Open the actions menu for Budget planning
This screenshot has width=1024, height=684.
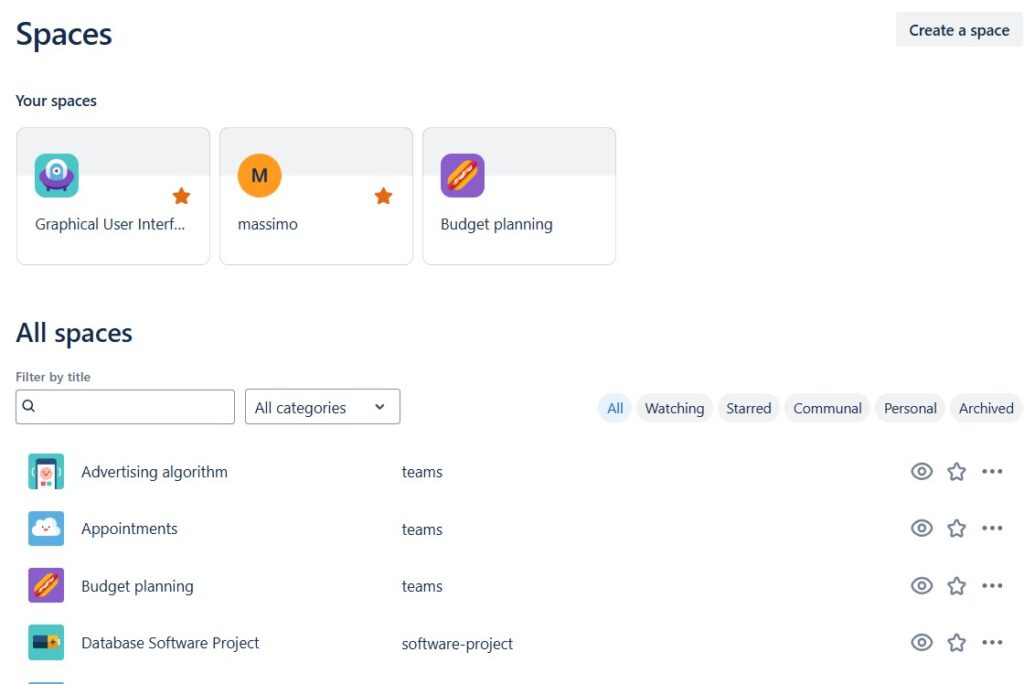click(992, 585)
